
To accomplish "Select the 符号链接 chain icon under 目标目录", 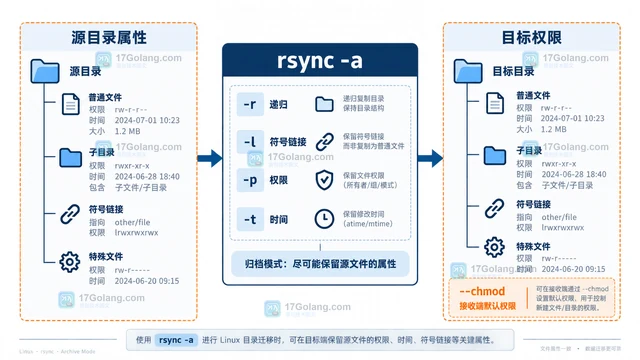I will click(x=494, y=209).
